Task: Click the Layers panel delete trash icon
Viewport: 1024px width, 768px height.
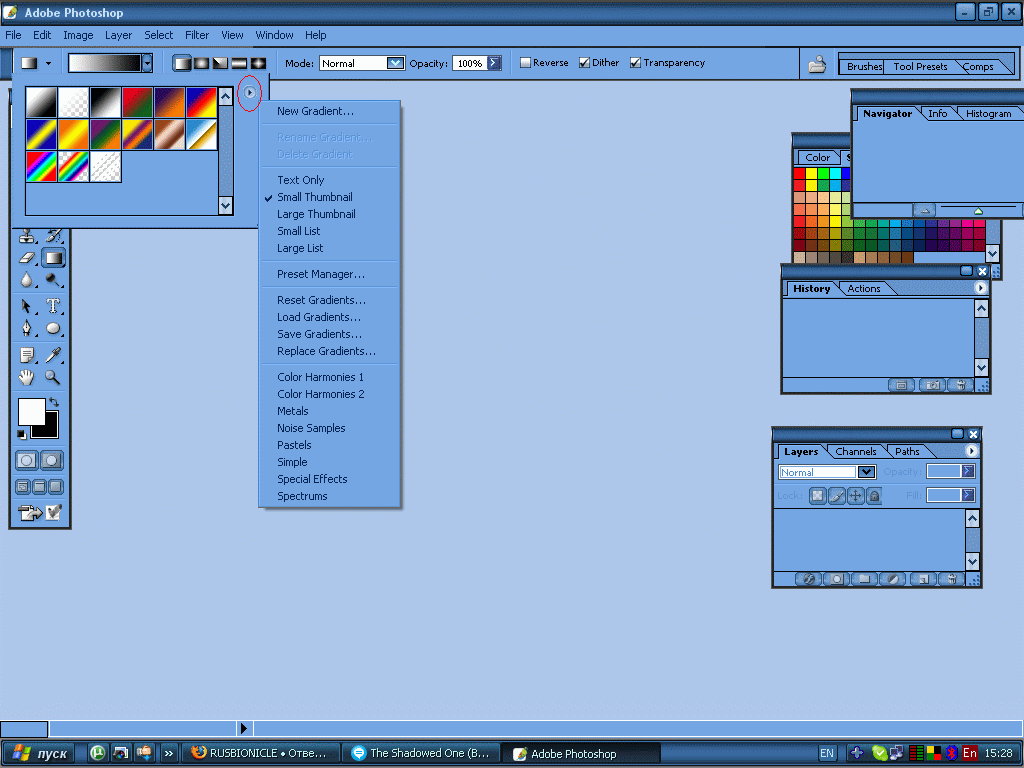Action: coord(952,579)
